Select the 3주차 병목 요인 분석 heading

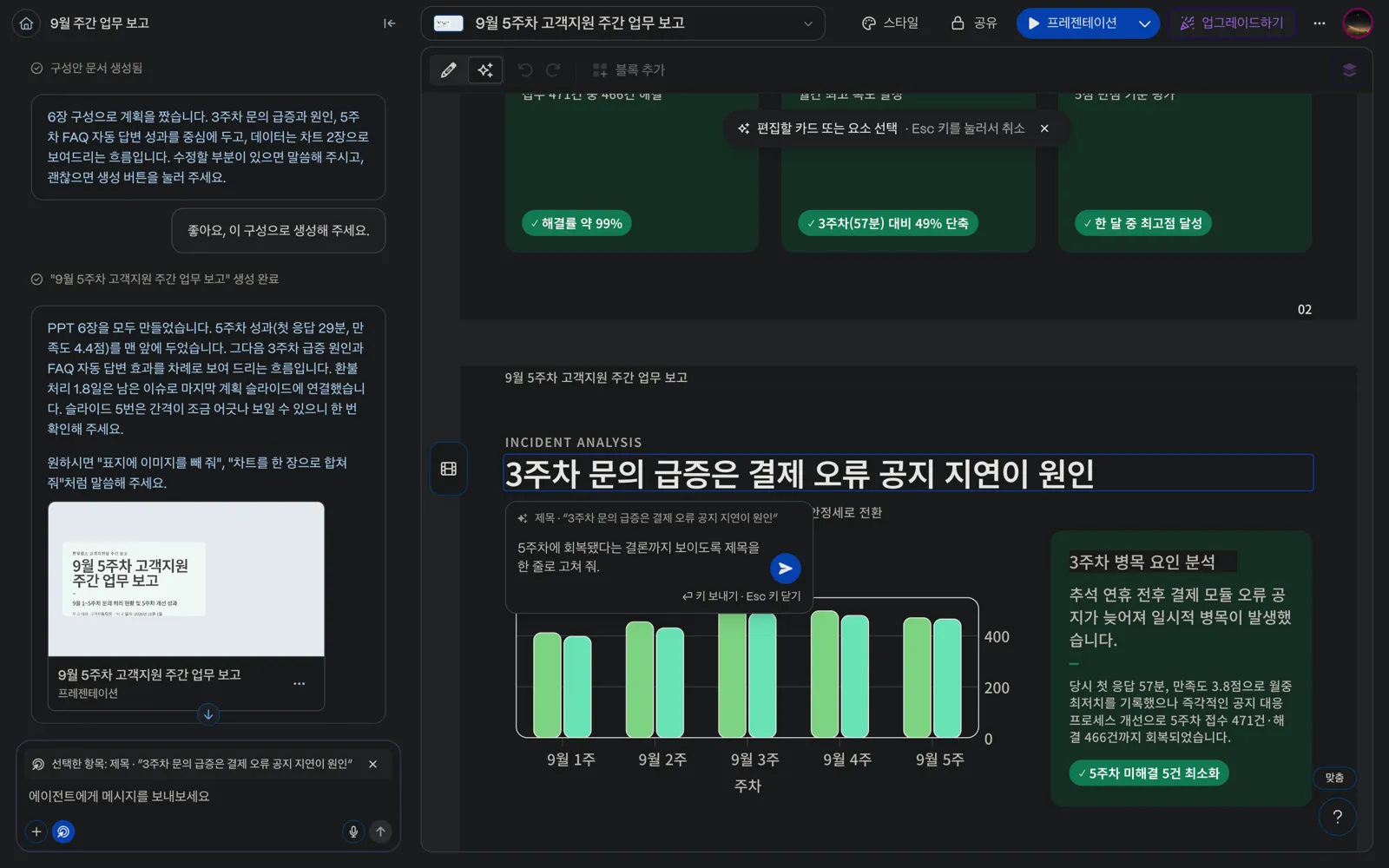1142,562
